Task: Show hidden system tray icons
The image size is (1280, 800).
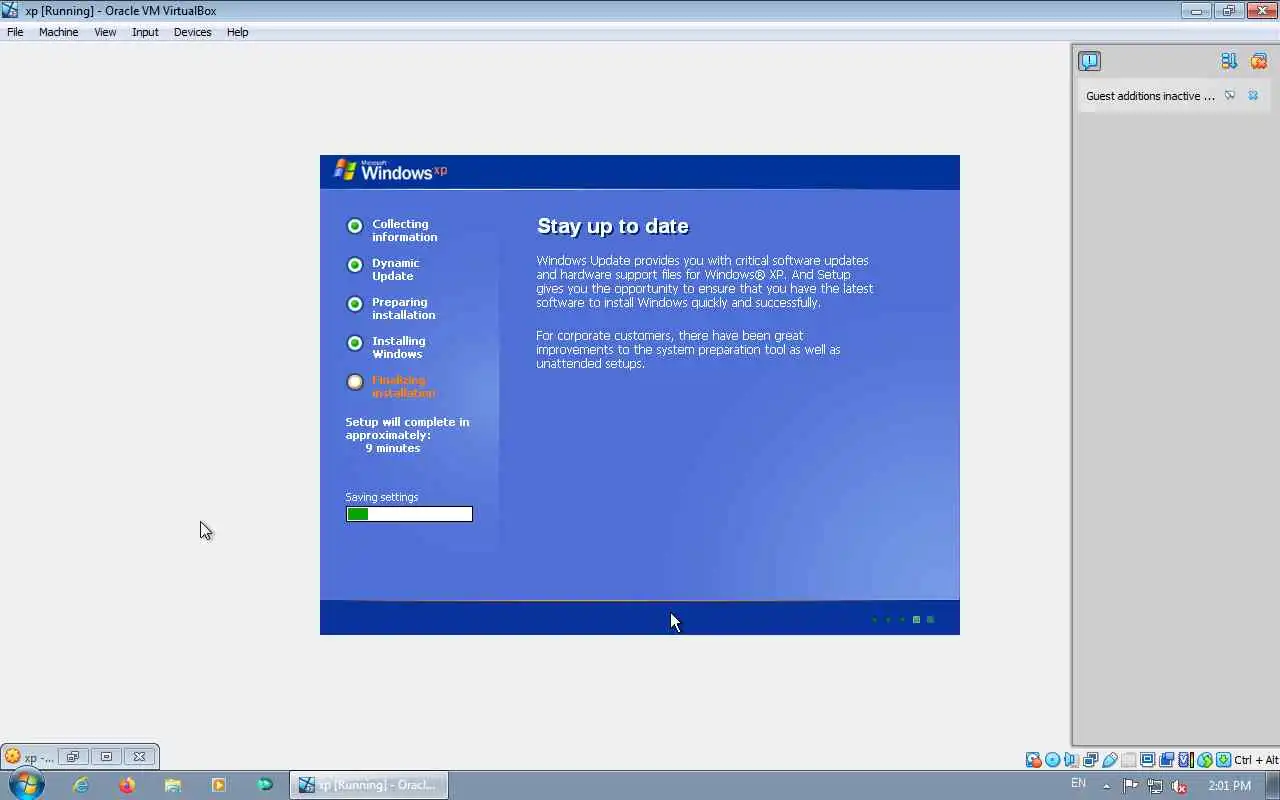Action: 1106,786
